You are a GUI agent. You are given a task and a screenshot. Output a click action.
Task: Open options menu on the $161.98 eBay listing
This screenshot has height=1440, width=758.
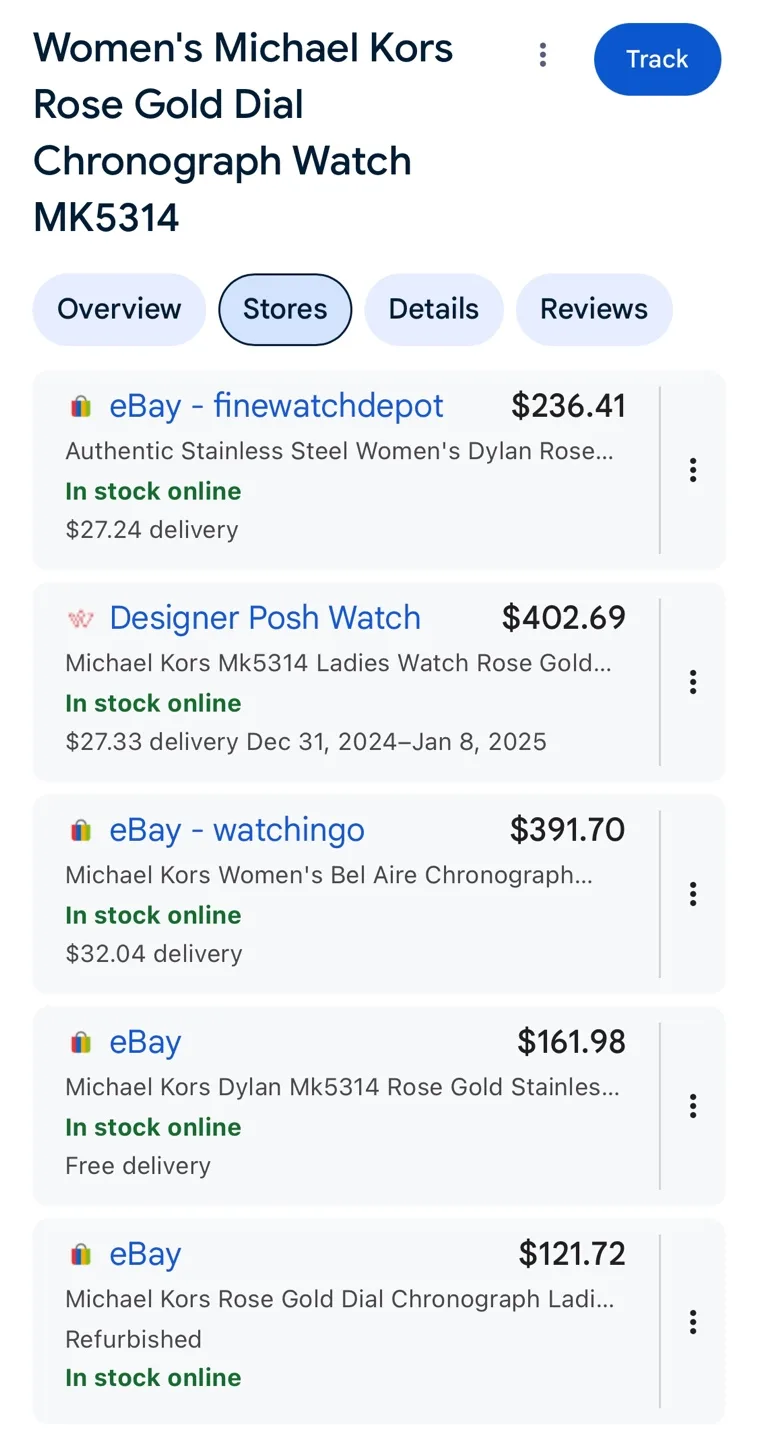(692, 1106)
